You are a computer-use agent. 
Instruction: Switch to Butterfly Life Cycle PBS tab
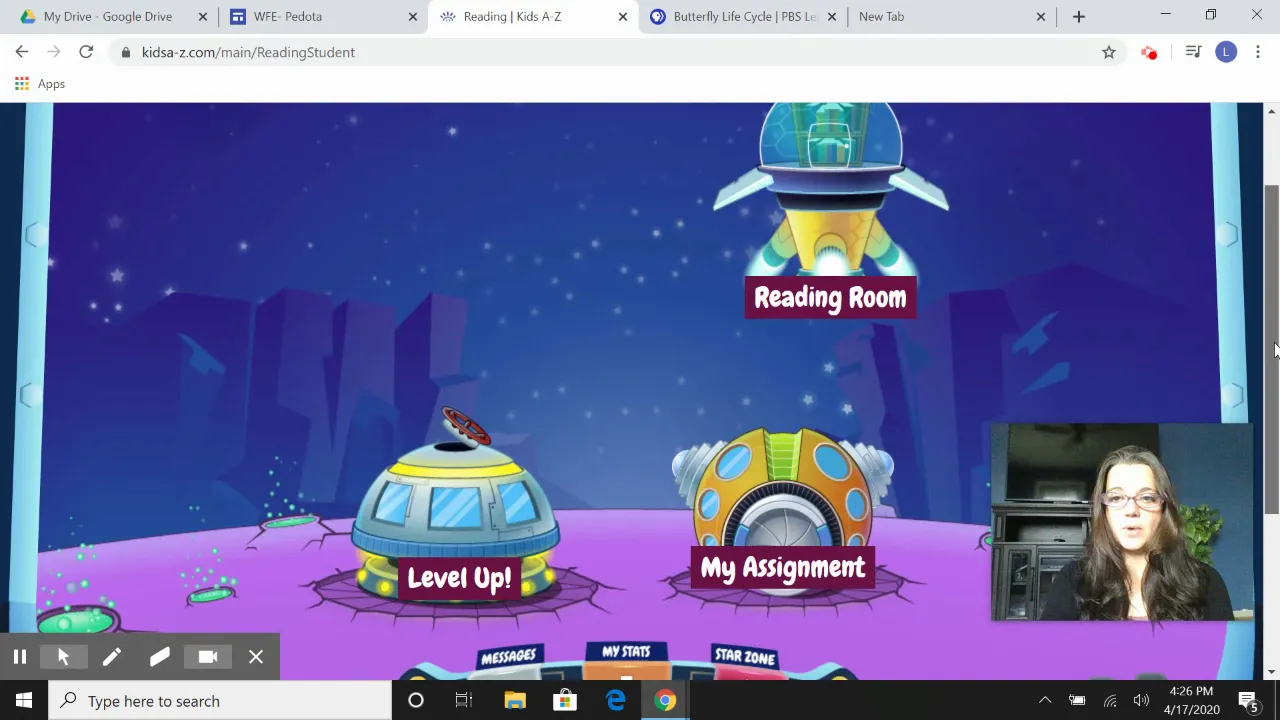pos(744,17)
